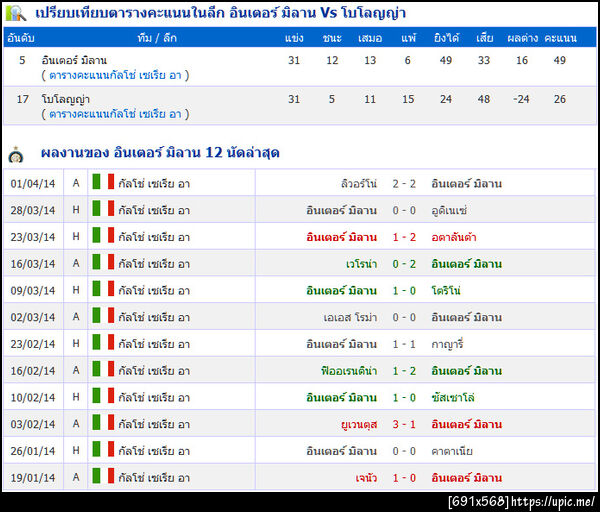Click opponent ฟิออเรนติน่า in 16/02/14 match
This screenshot has height=512, width=600.
(349, 371)
